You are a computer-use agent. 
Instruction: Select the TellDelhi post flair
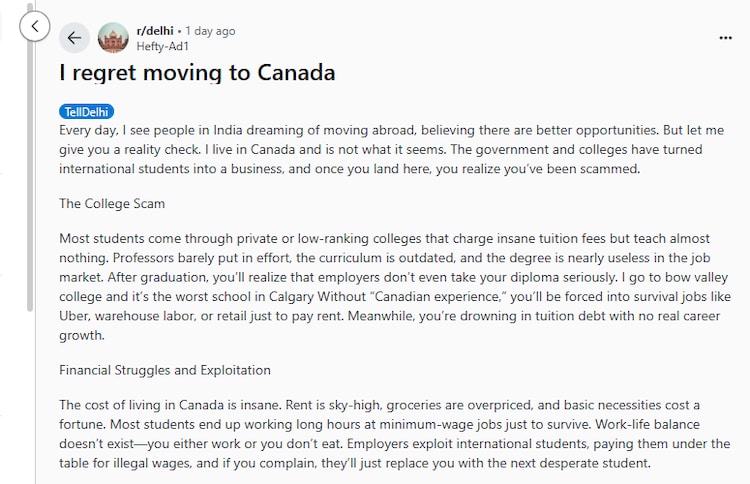coord(87,112)
